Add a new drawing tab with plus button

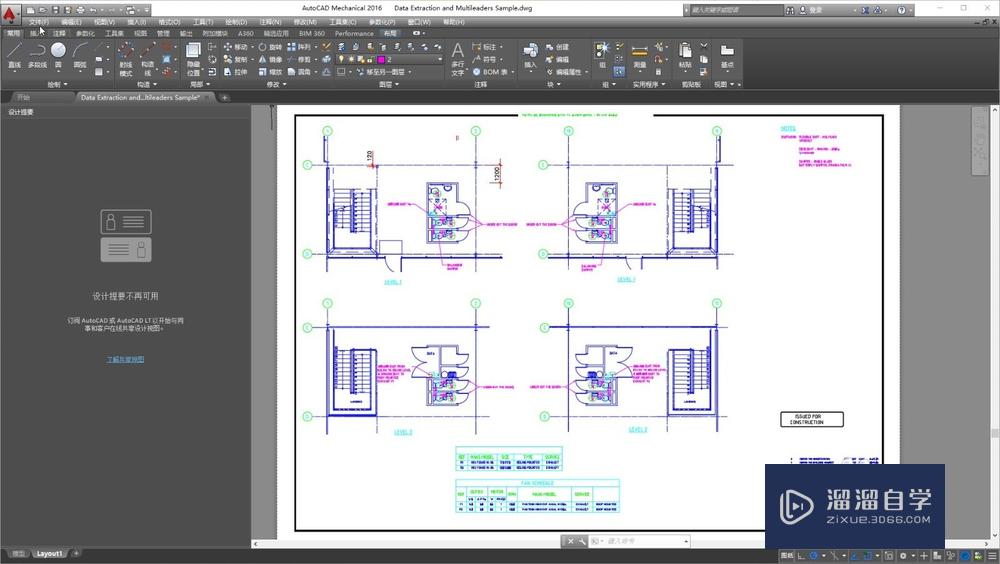[x=224, y=98]
